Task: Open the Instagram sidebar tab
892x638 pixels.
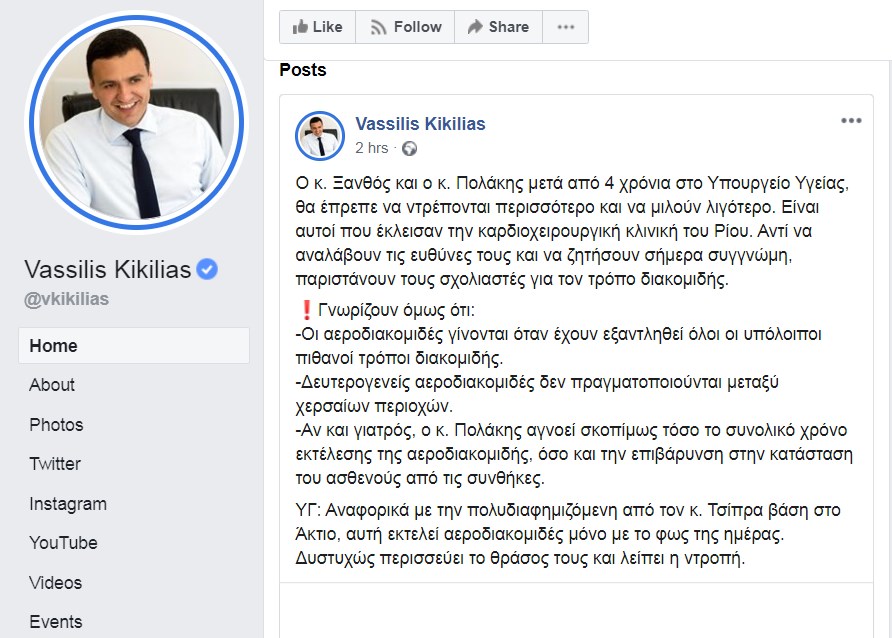Action: click(x=68, y=504)
